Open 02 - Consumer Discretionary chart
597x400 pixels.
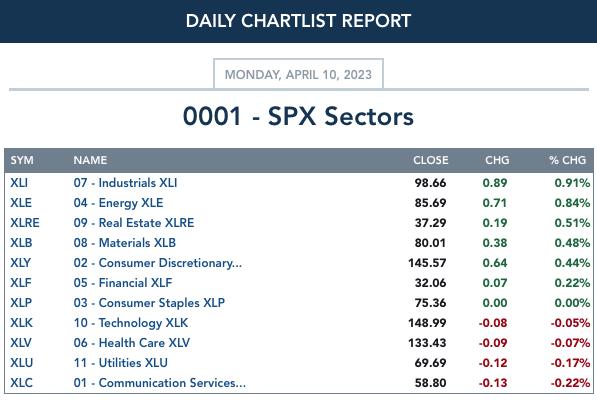point(158,263)
